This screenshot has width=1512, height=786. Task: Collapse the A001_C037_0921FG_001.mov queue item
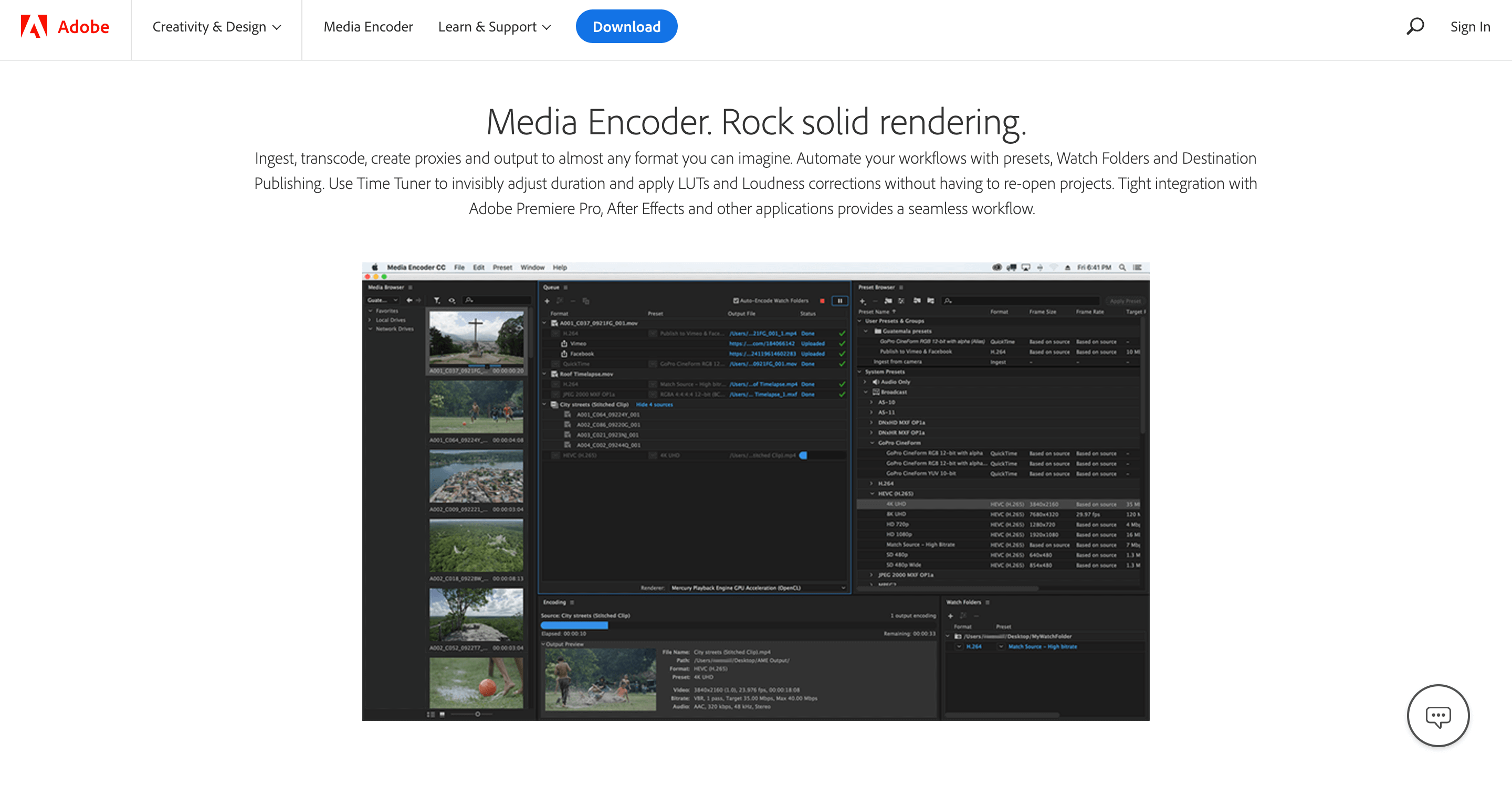pyautogui.click(x=544, y=323)
